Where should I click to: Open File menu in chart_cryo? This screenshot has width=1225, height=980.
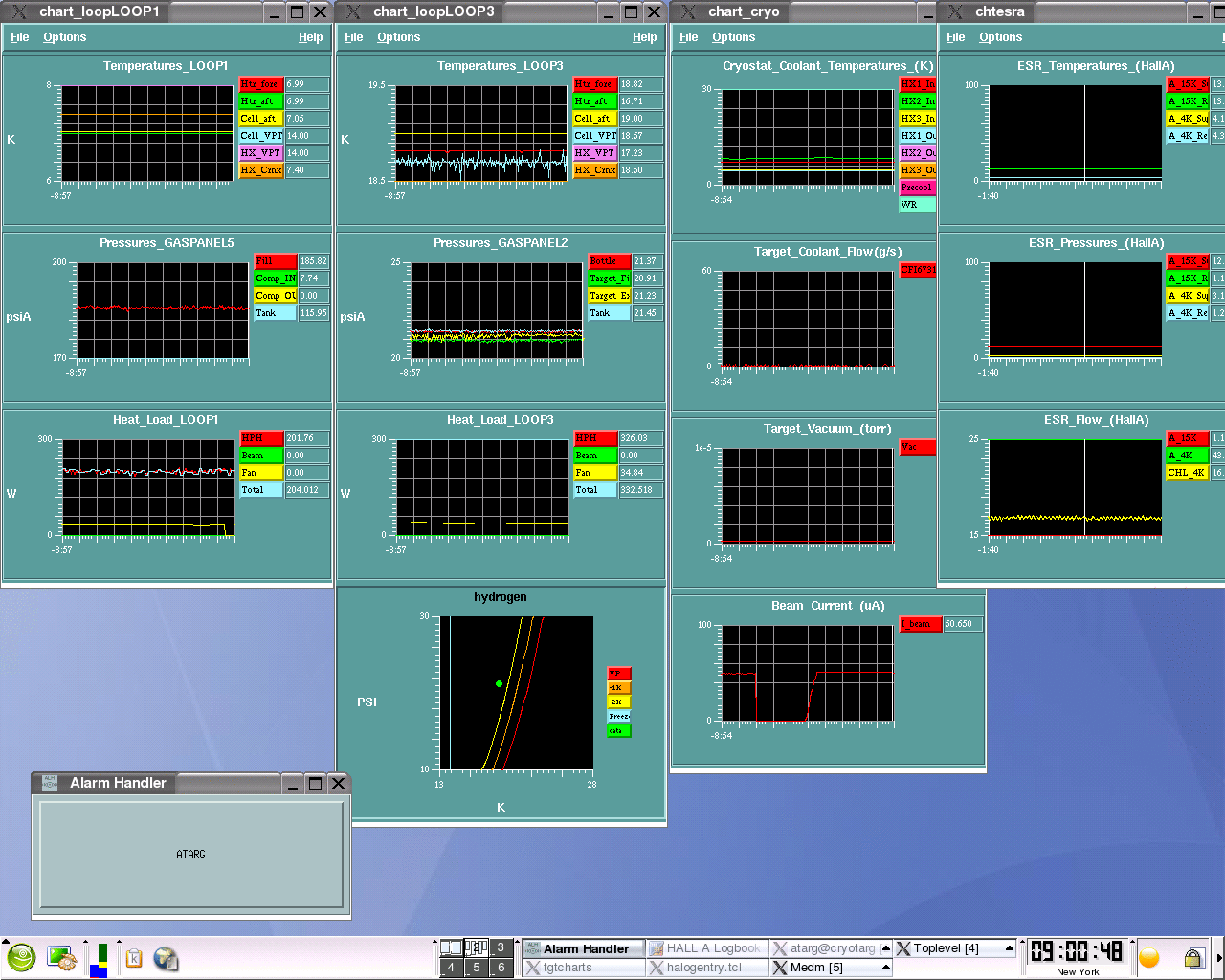click(688, 37)
